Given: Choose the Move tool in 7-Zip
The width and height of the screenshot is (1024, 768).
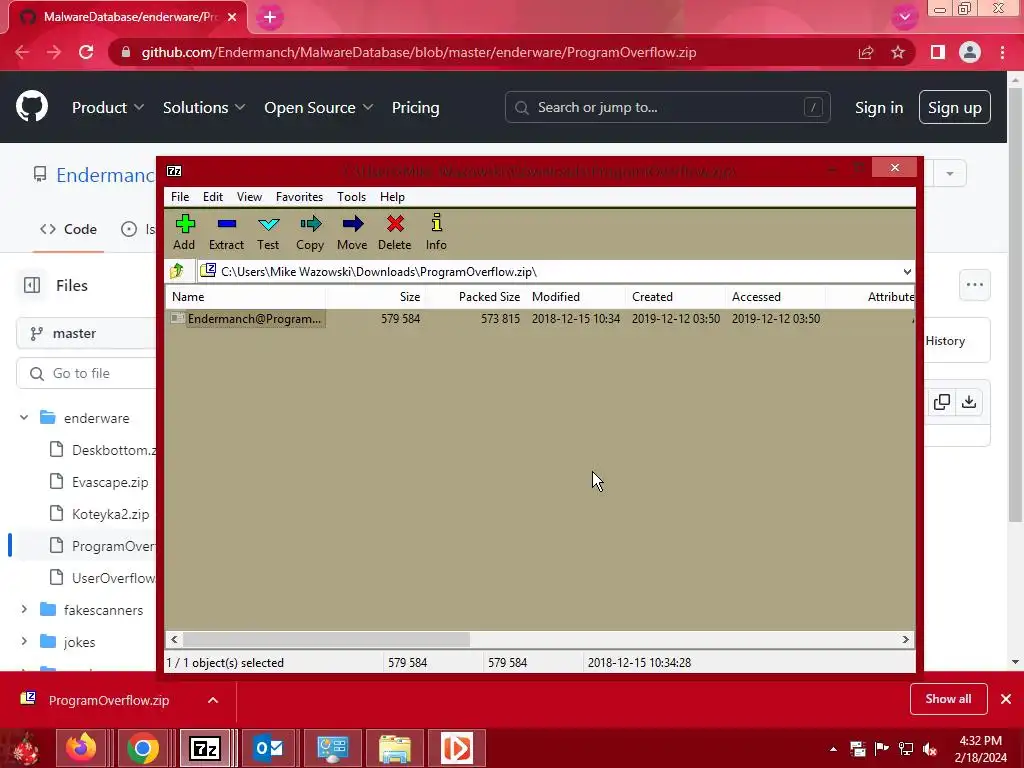Looking at the screenshot, I should click(x=352, y=232).
